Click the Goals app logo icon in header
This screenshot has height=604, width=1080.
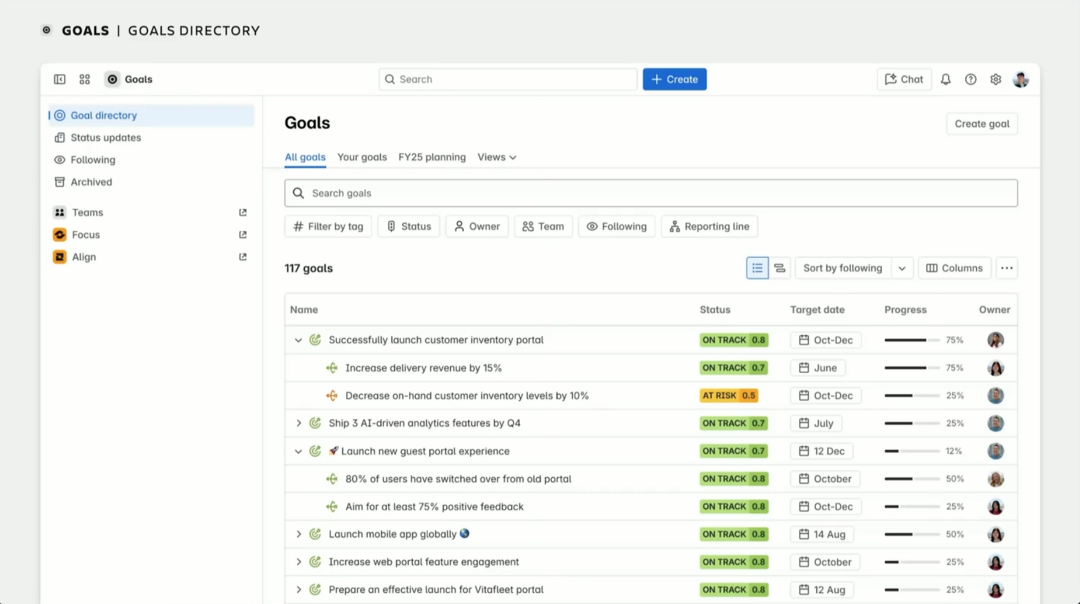112,79
